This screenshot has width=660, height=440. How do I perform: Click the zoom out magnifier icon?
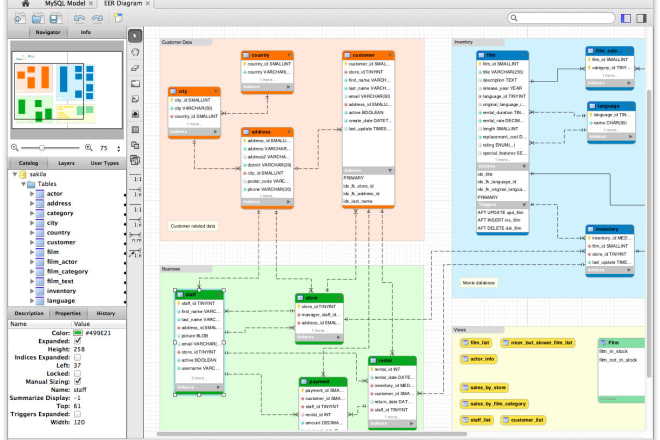(15, 148)
